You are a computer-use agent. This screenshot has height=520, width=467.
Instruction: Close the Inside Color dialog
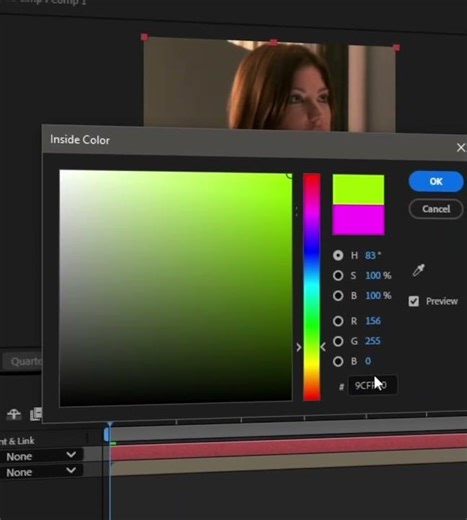point(461,148)
